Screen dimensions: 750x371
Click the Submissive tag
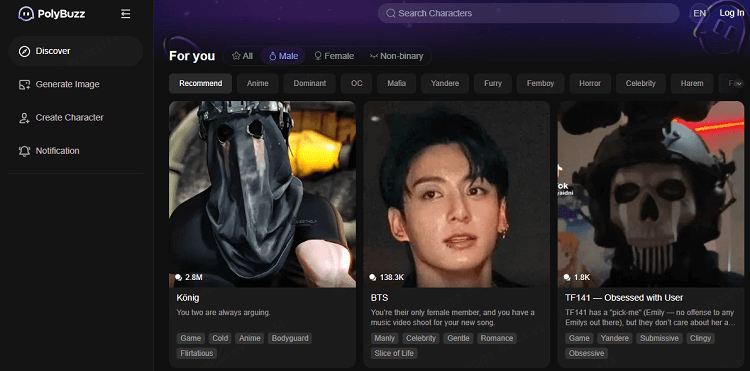point(659,338)
